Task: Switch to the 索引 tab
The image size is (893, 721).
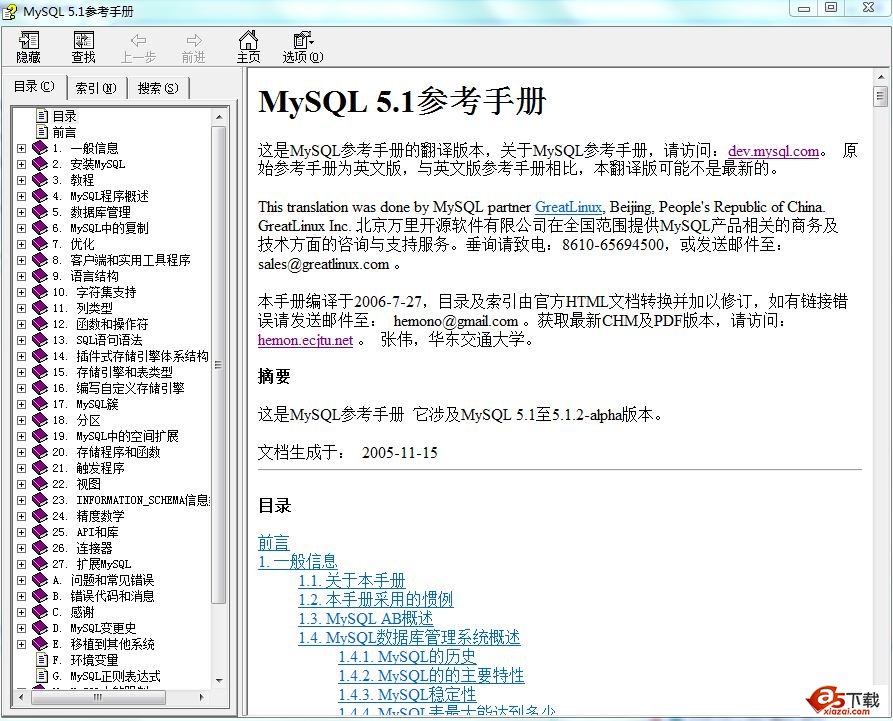Action: tap(96, 88)
